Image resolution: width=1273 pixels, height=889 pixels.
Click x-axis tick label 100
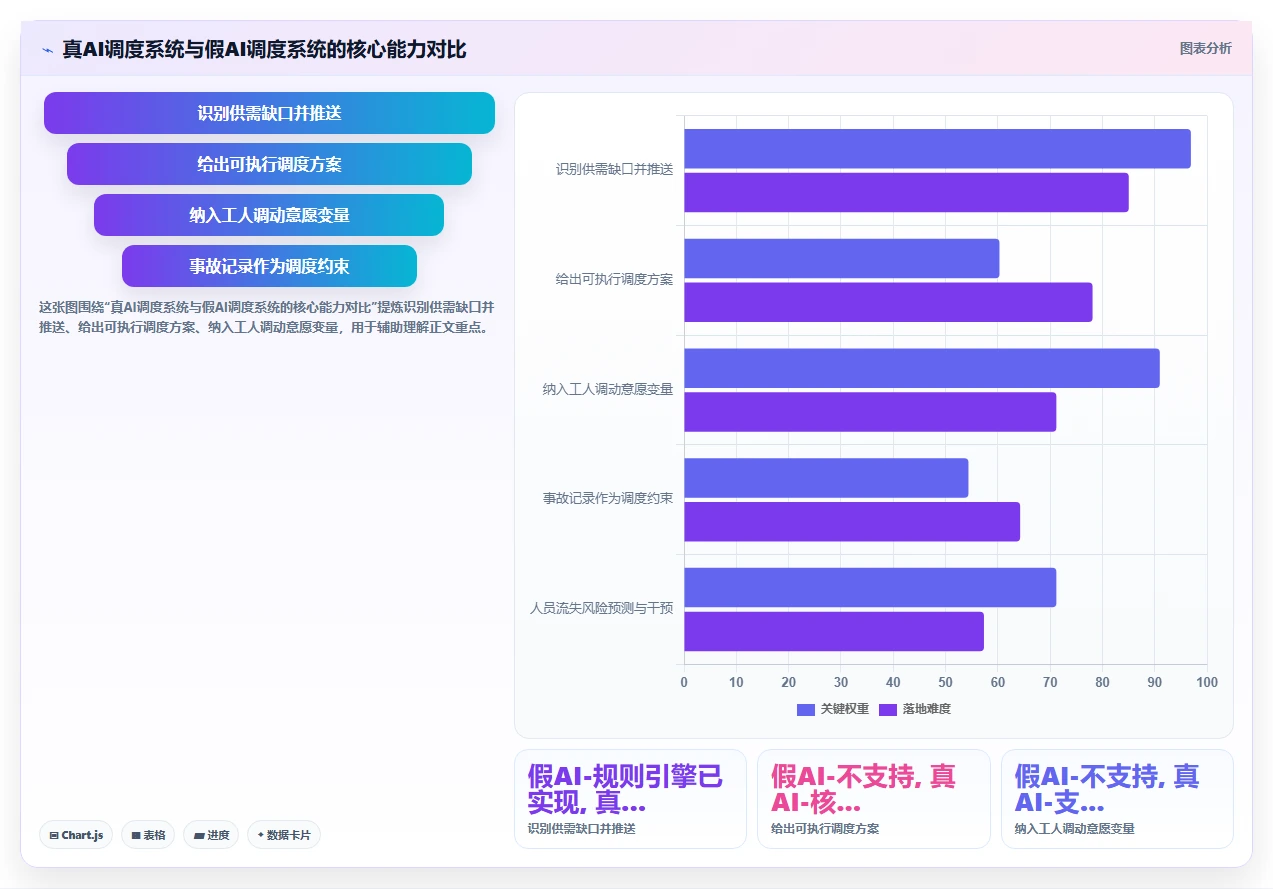pos(1207,682)
